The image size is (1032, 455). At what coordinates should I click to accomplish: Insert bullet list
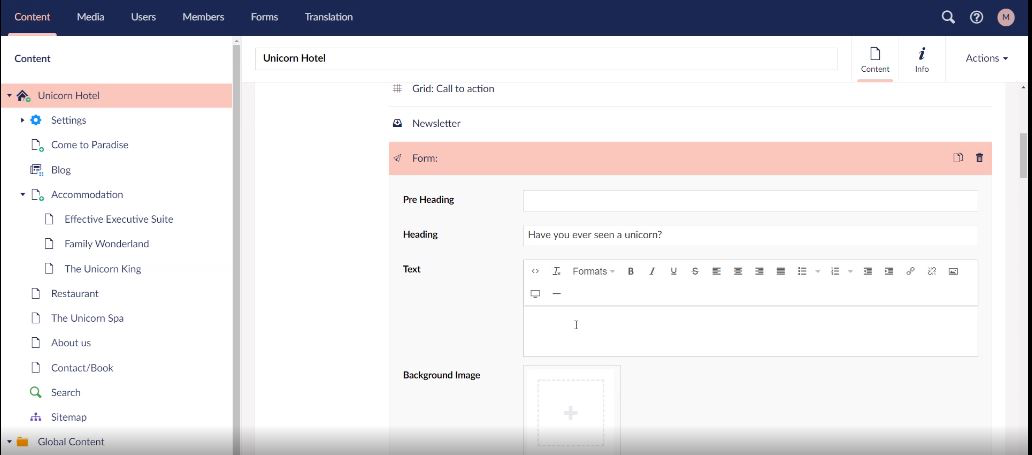(802, 271)
